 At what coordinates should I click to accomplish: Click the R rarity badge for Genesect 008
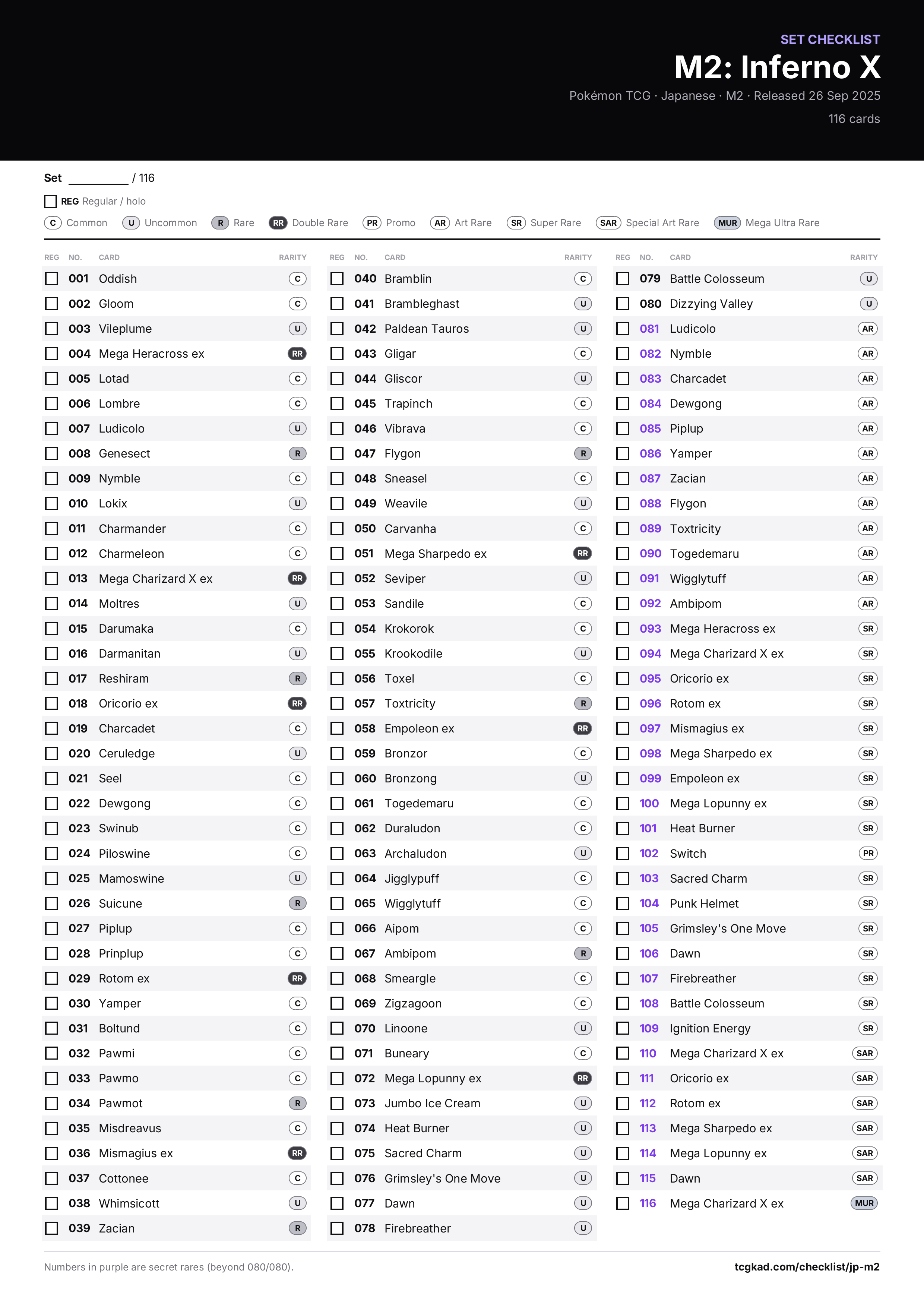click(x=297, y=453)
